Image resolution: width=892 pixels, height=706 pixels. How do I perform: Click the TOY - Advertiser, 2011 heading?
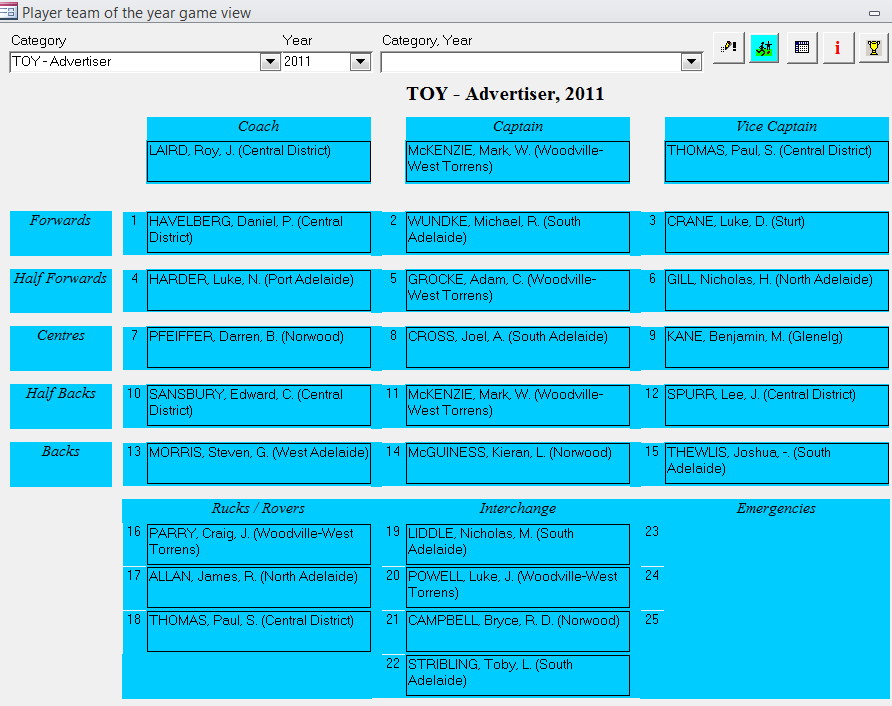(x=505, y=94)
